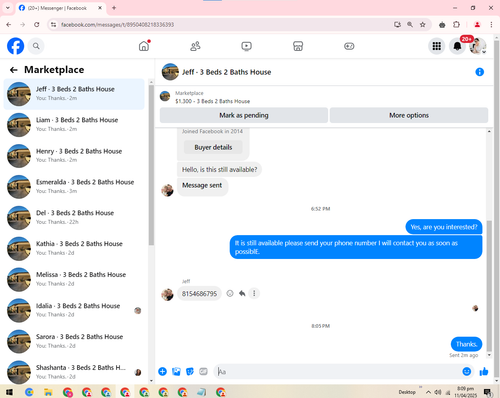
Task: Open the browser zoom magnifier icon
Action: coord(410,25)
